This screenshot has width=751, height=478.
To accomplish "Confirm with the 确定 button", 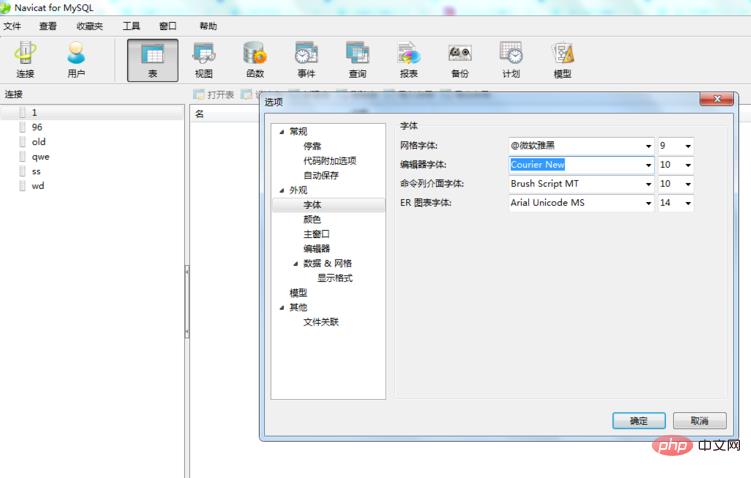I will coord(639,421).
